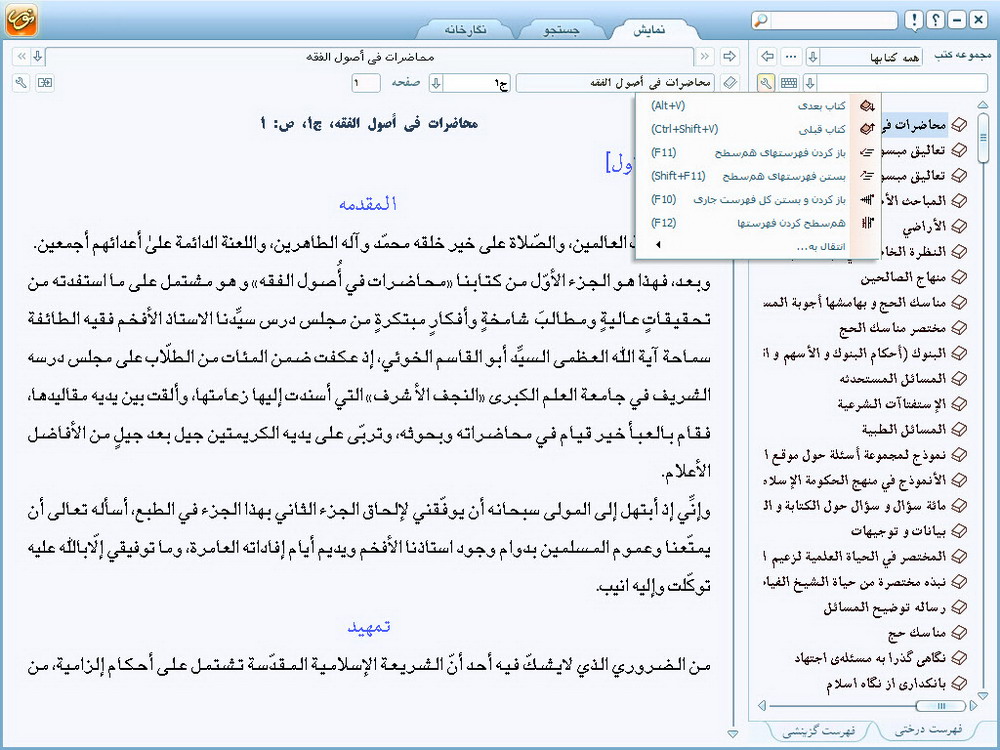Click book icon beside منهاج الصالحين

(x=959, y=277)
